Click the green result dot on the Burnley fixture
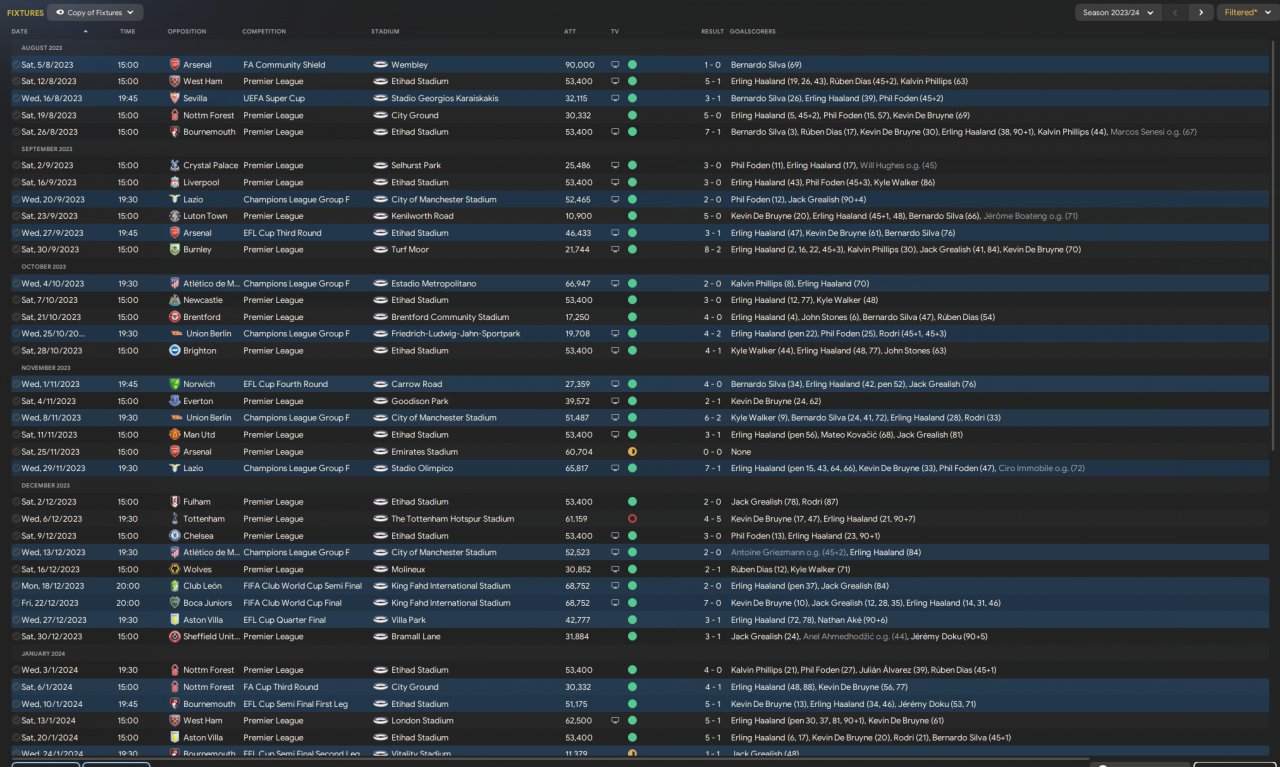Viewport: 1280px width, 767px height. pyautogui.click(x=632, y=250)
